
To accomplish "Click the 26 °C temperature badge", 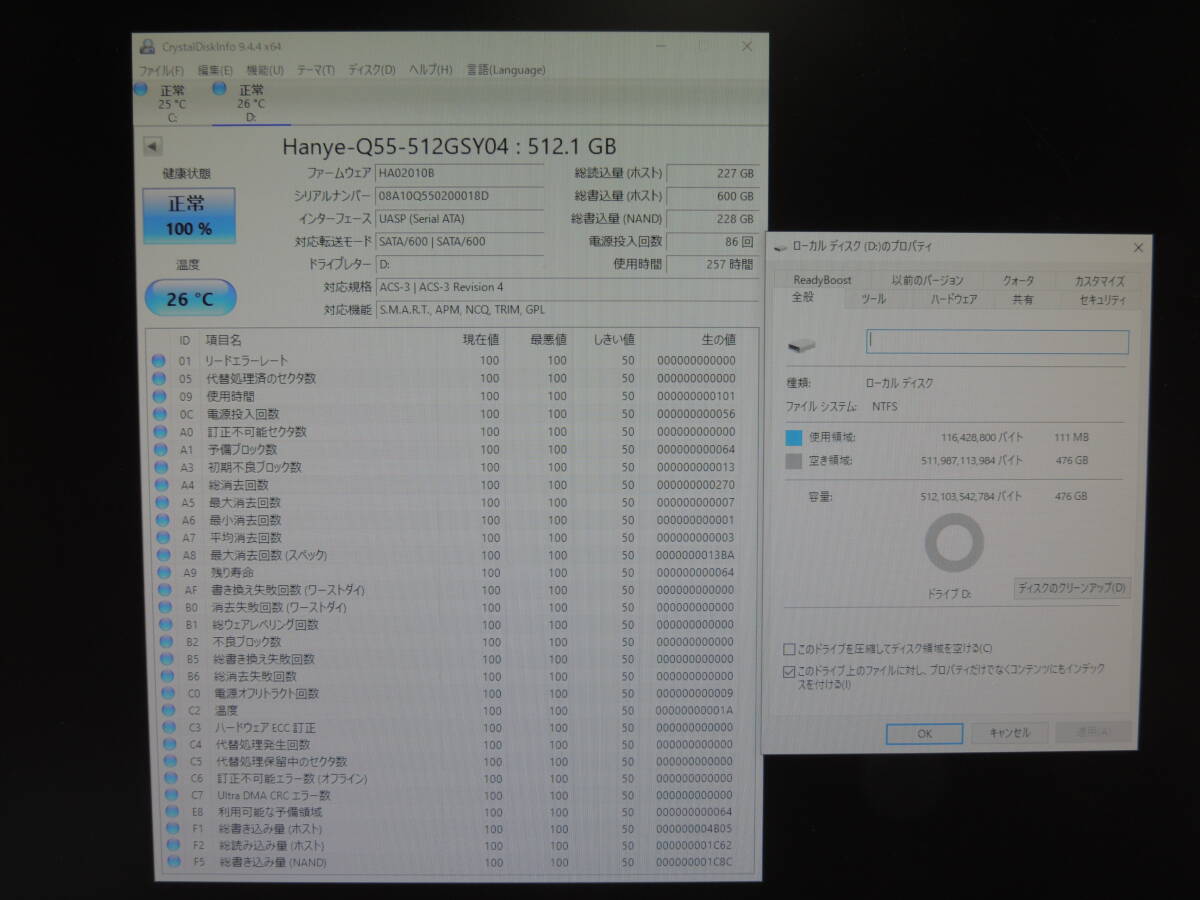I will point(190,297).
